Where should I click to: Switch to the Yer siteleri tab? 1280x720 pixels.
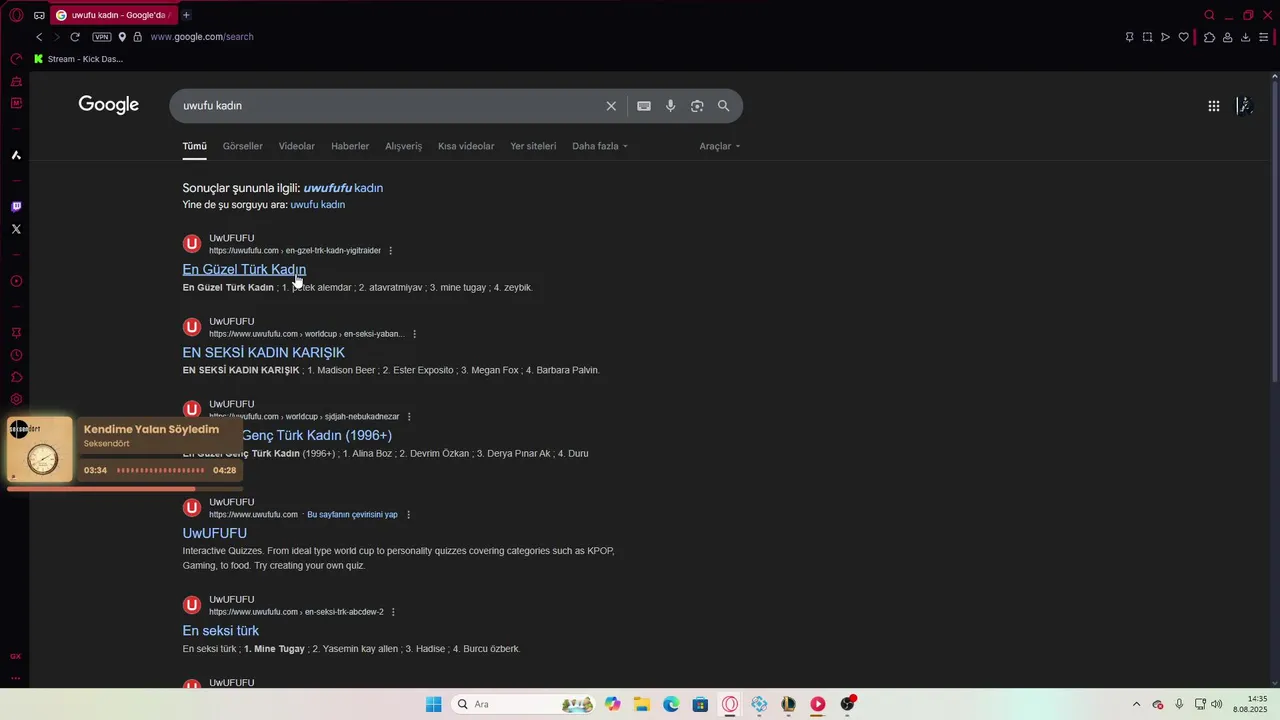[533, 146]
